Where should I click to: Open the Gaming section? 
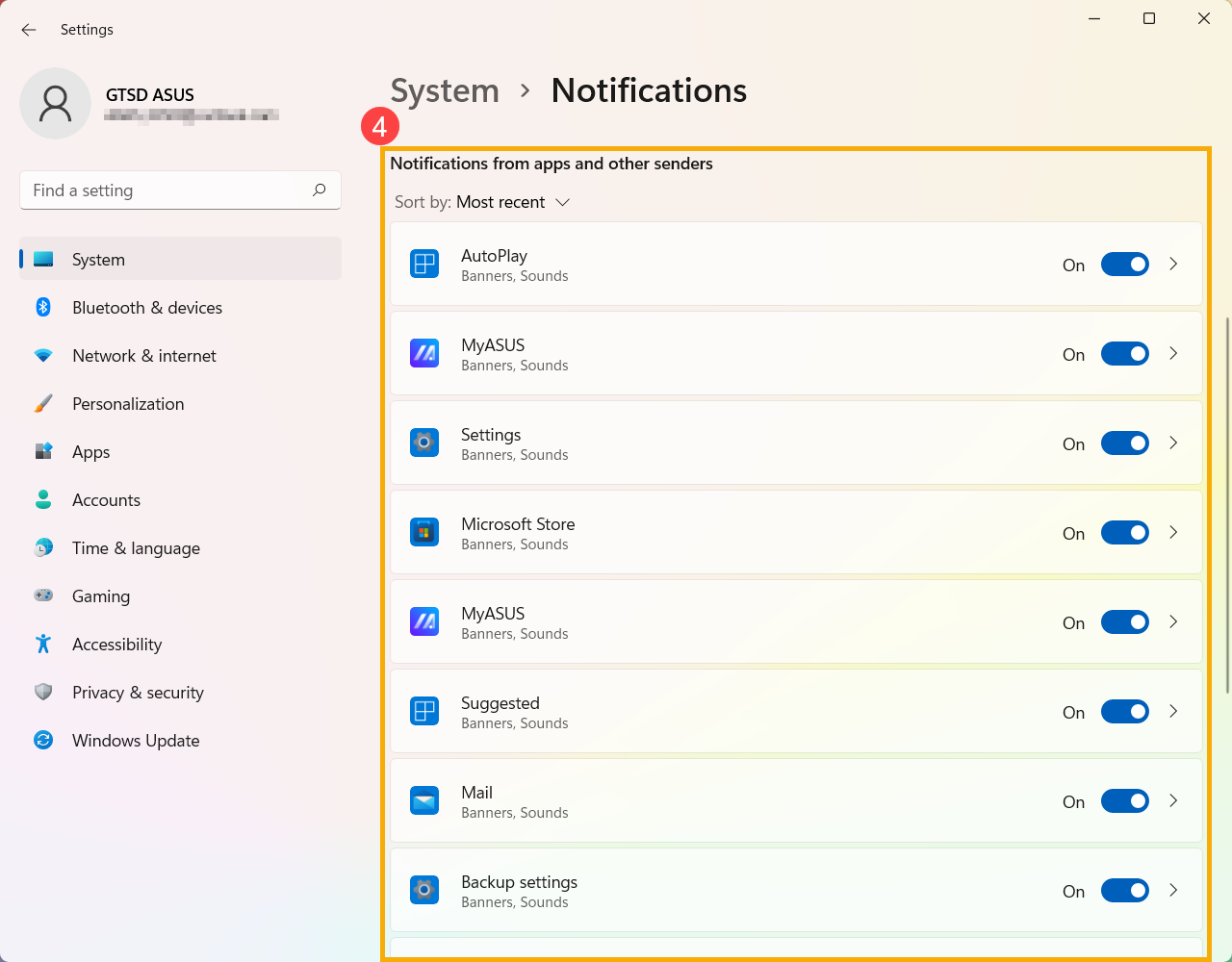pyautogui.click(x=100, y=595)
